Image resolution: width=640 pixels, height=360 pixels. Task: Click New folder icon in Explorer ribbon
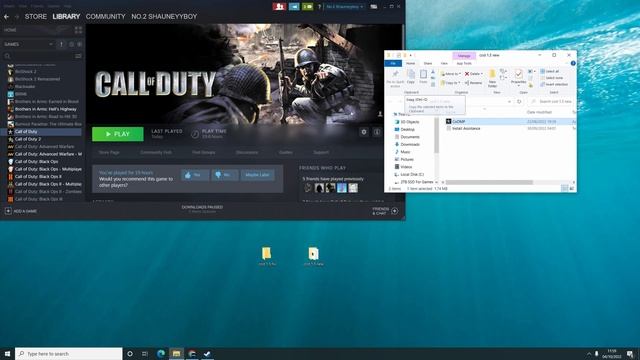pyautogui.click(x=492, y=78)
